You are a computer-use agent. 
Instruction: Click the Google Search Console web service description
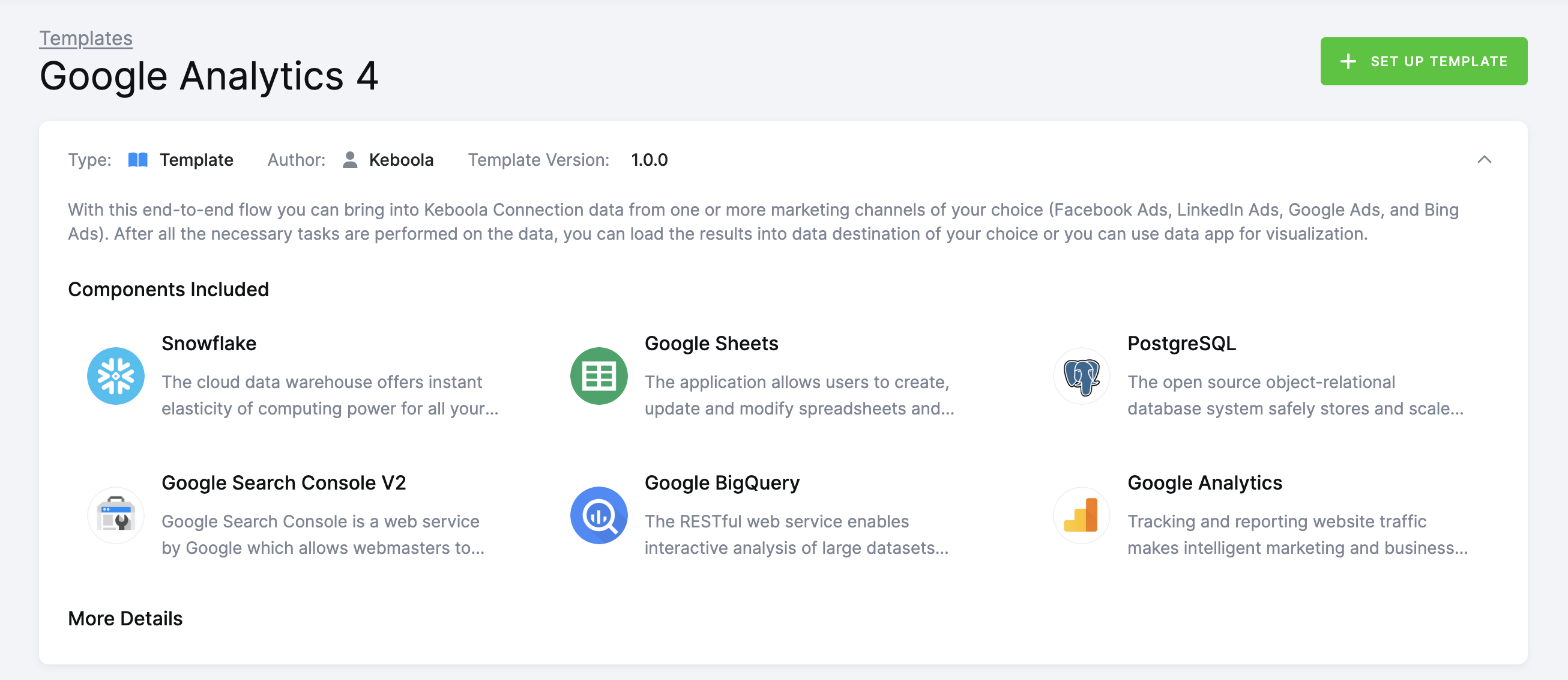coord(322,535)
